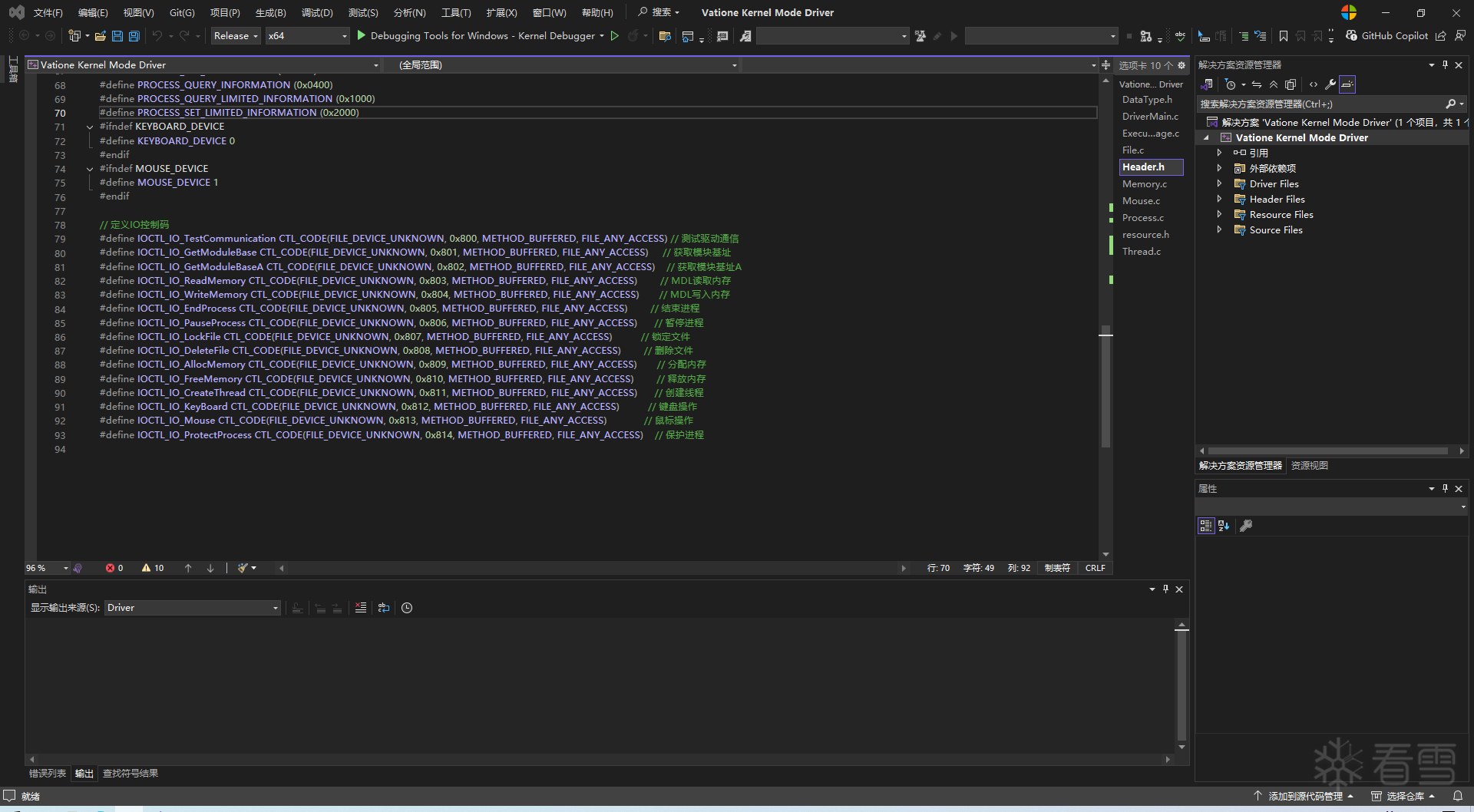
Task: Click the Live Share icon in the title toolbar
Action: [1440, 36]
